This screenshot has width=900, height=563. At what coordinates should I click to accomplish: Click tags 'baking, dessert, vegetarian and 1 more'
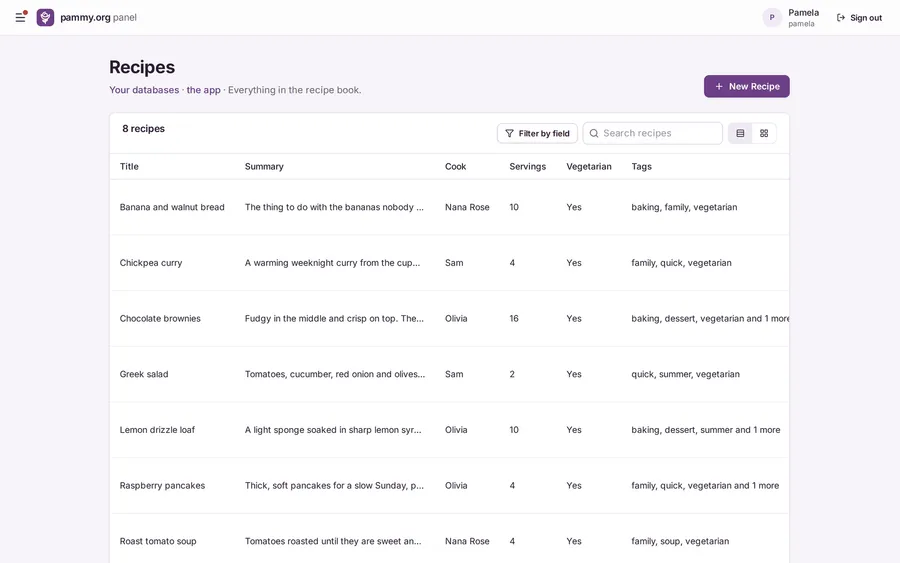710,319
